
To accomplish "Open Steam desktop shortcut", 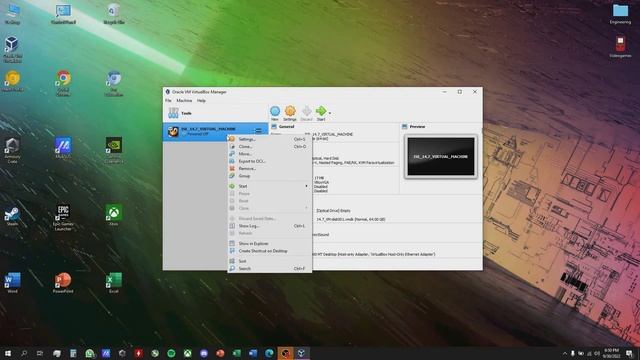I will pos(12,216).
